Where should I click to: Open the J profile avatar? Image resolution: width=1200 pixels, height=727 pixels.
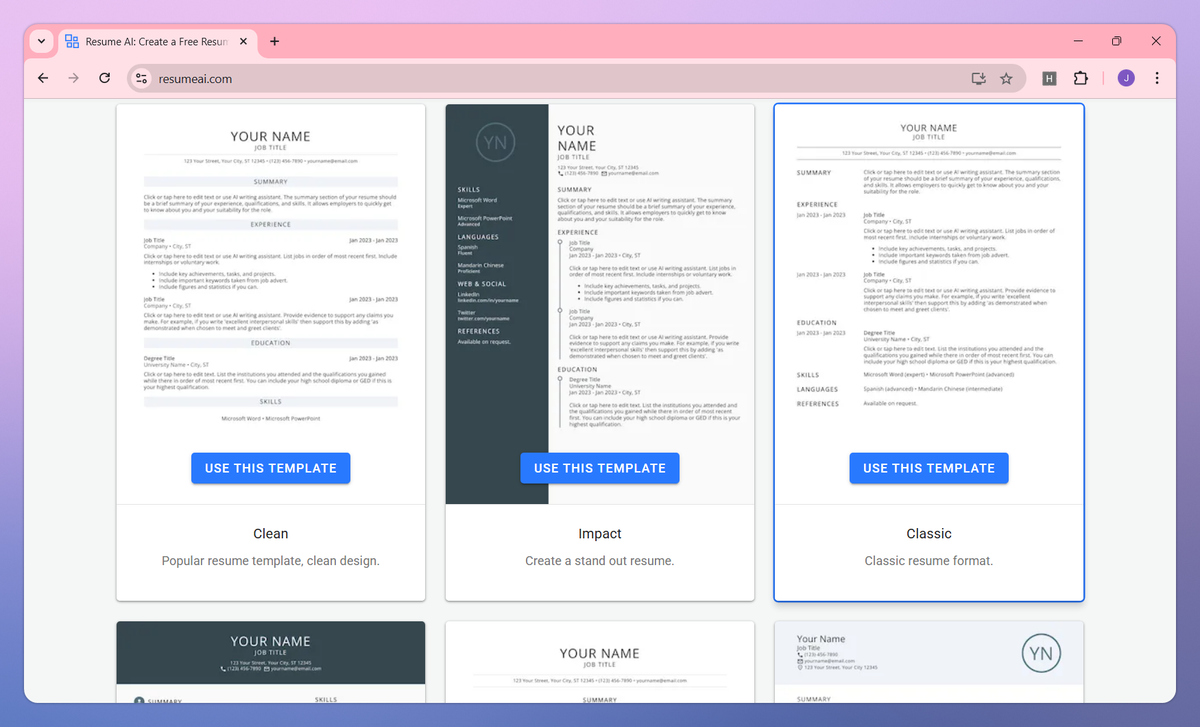[x=1126, y=78]
